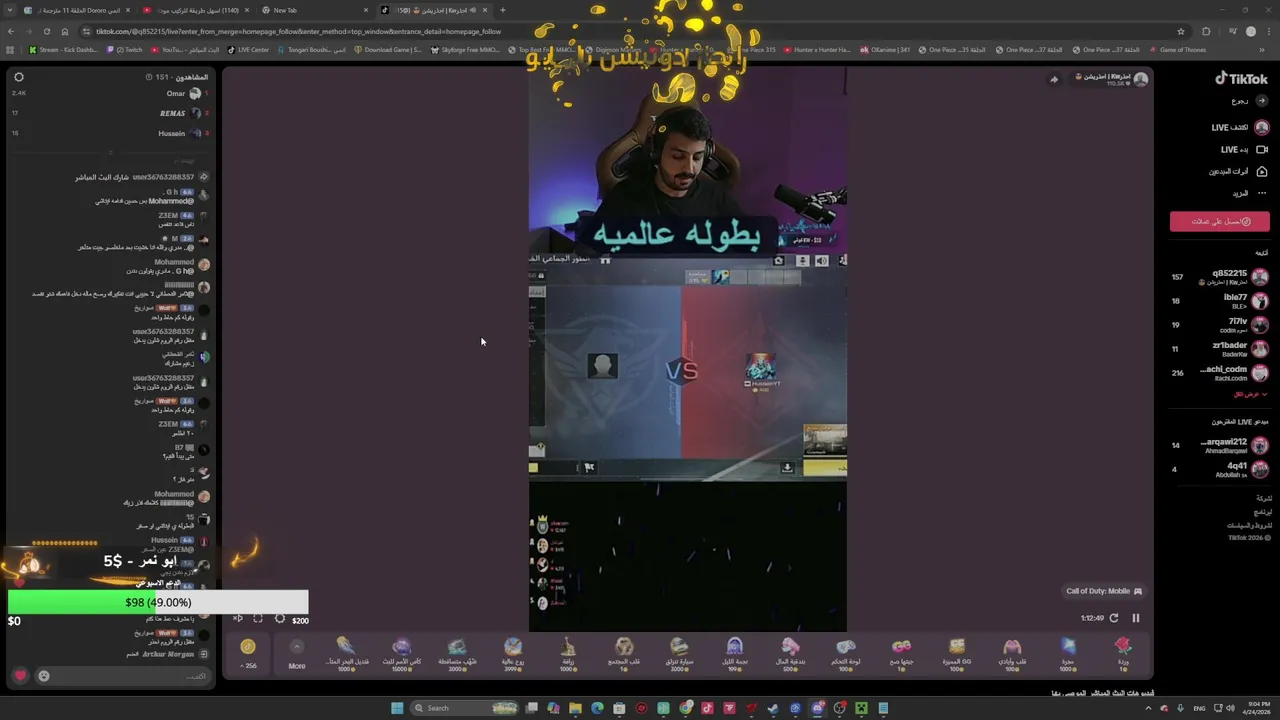This screenshot has height=720, width=1280.
Task: Toggle the chat panel collapse arrow
Action: point(238,619)
